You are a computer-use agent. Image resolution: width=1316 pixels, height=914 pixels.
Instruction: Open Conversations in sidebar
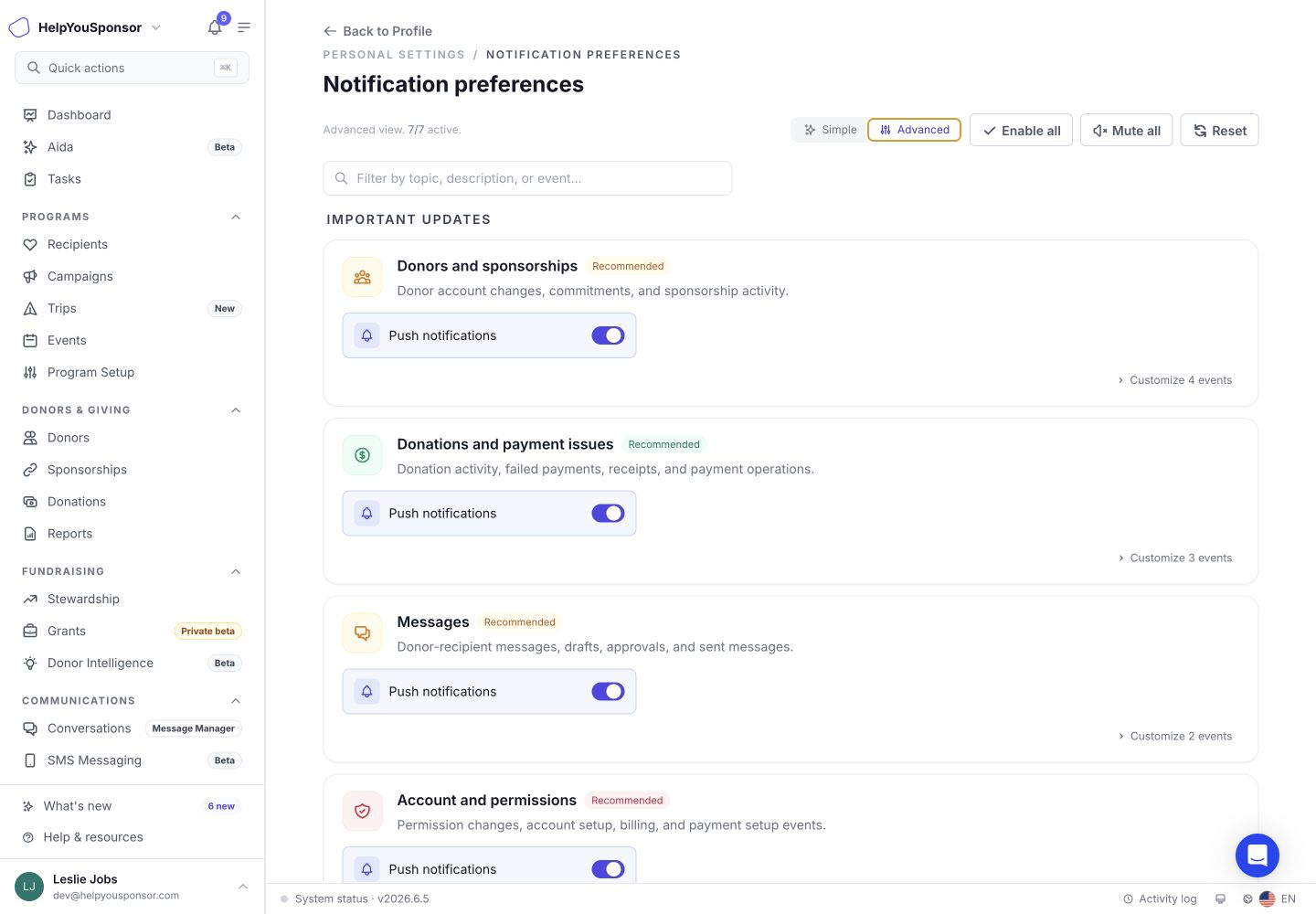point(132,728)
